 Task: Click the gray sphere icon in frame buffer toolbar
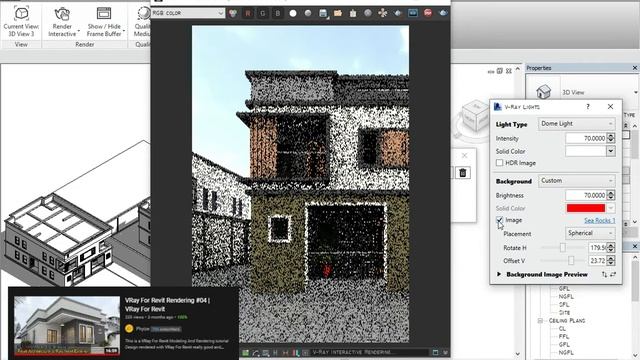(368, 13)
